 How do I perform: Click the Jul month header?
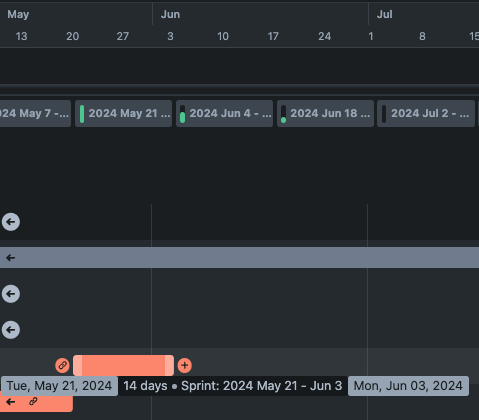(x=385, y=14)
